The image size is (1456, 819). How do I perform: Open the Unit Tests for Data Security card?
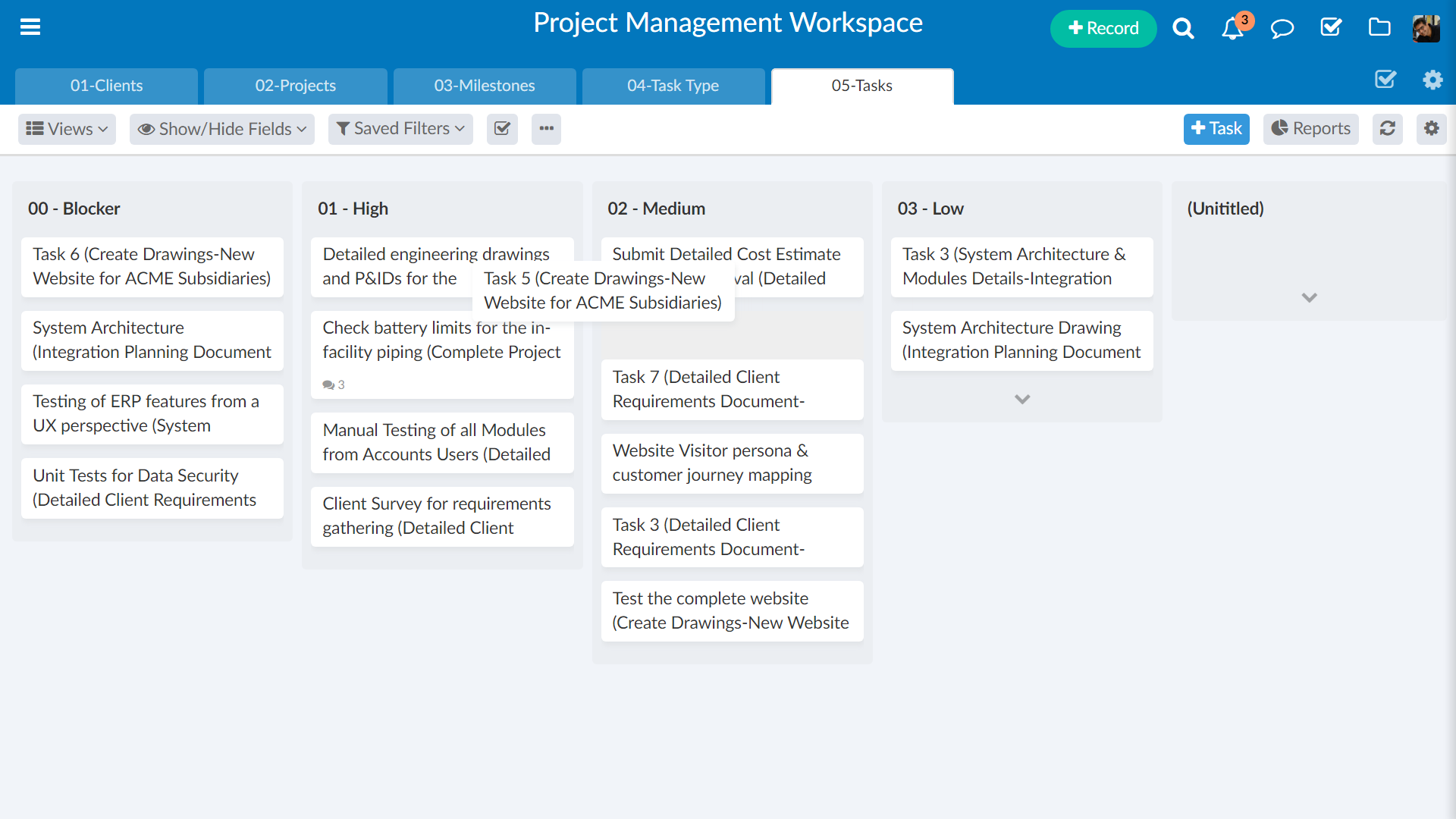[x=152, y=488]
